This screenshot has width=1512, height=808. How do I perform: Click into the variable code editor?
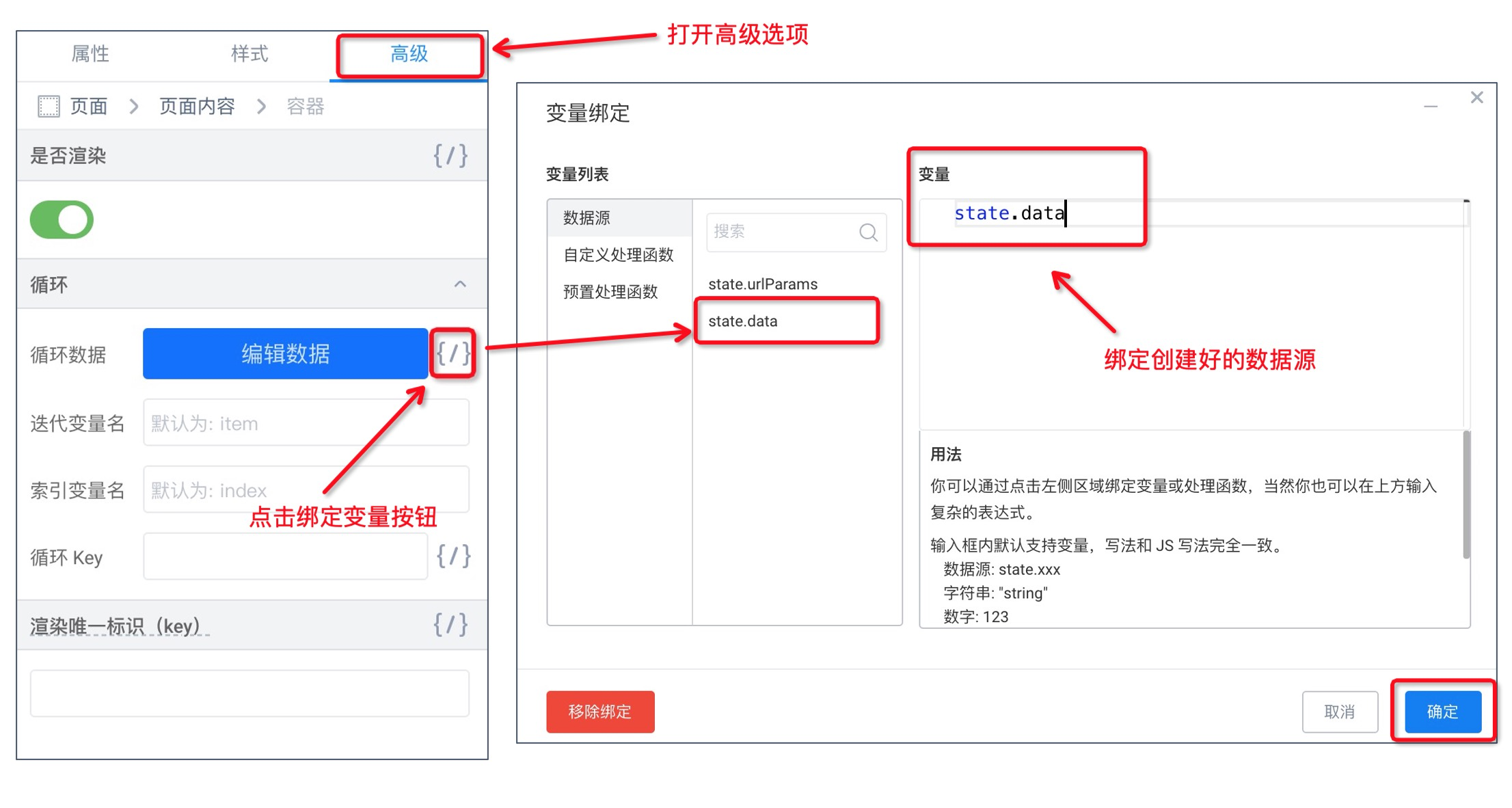[1191, 314]
